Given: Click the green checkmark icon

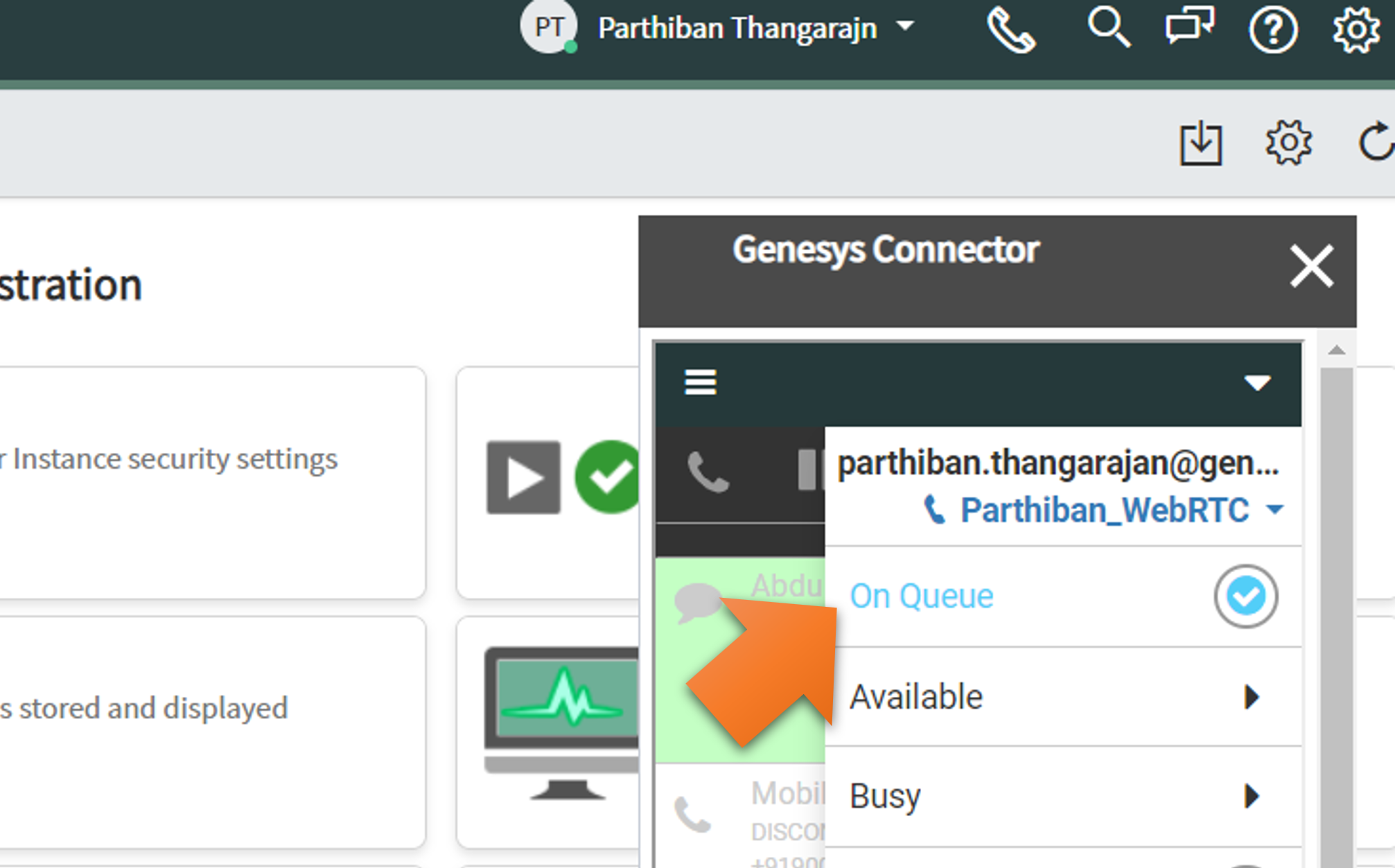Looking at the screenshot, I should 607,477.
